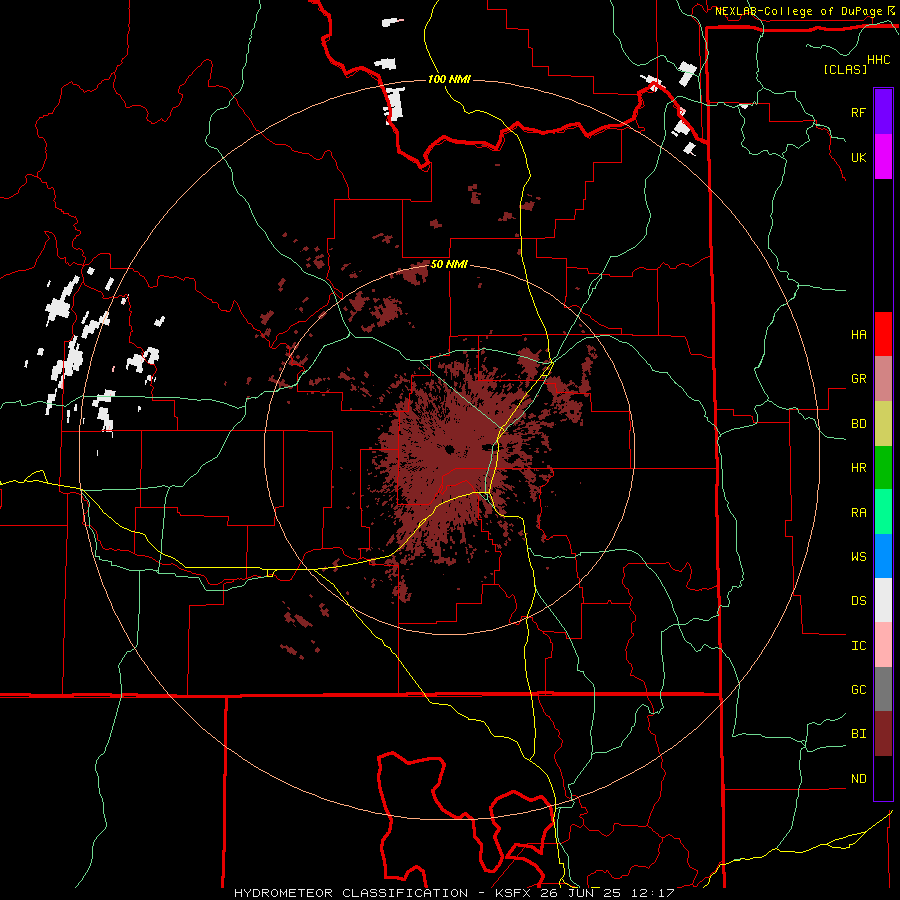Image resolution: width=900 pixels, height=900 pixels.
Task: Click the HYDROMETEOR CLASSIFICATION KSFX title text
Action: pos(454,893)
